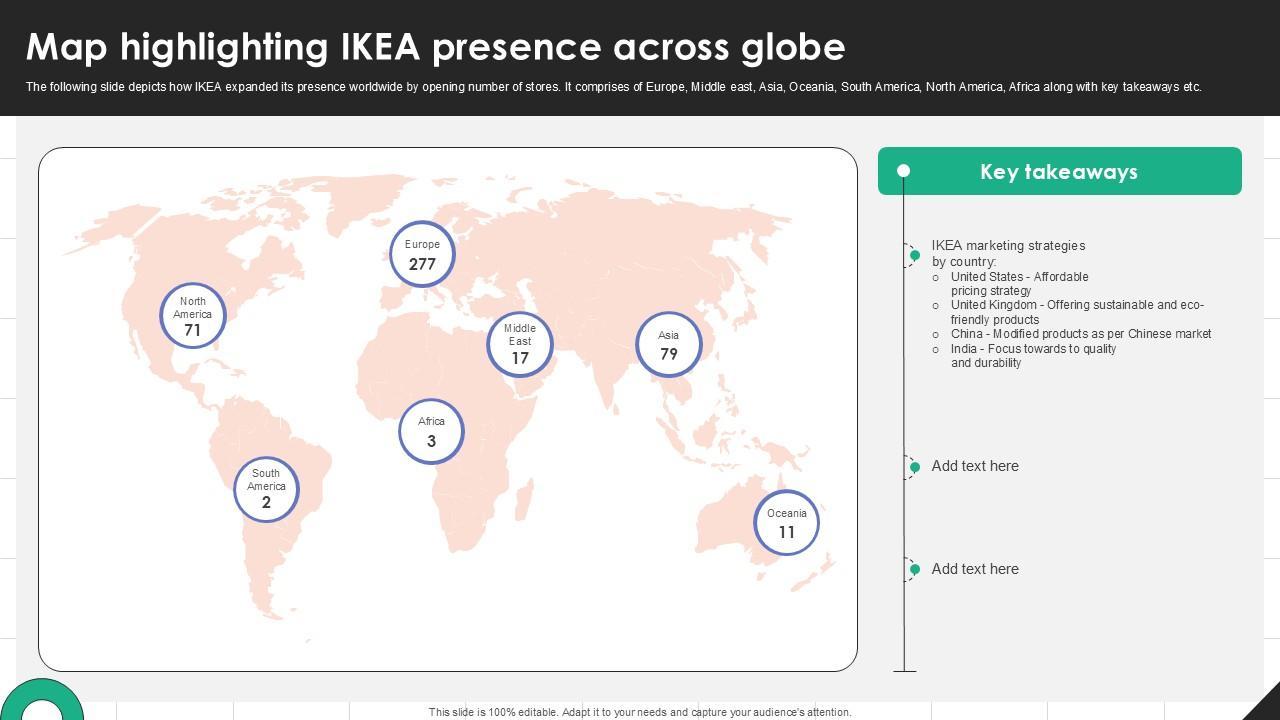The height and width of the screenshot is (720, 1280).
Task: Select the United States affordable pricing bullet
Action: [1019, 283]
